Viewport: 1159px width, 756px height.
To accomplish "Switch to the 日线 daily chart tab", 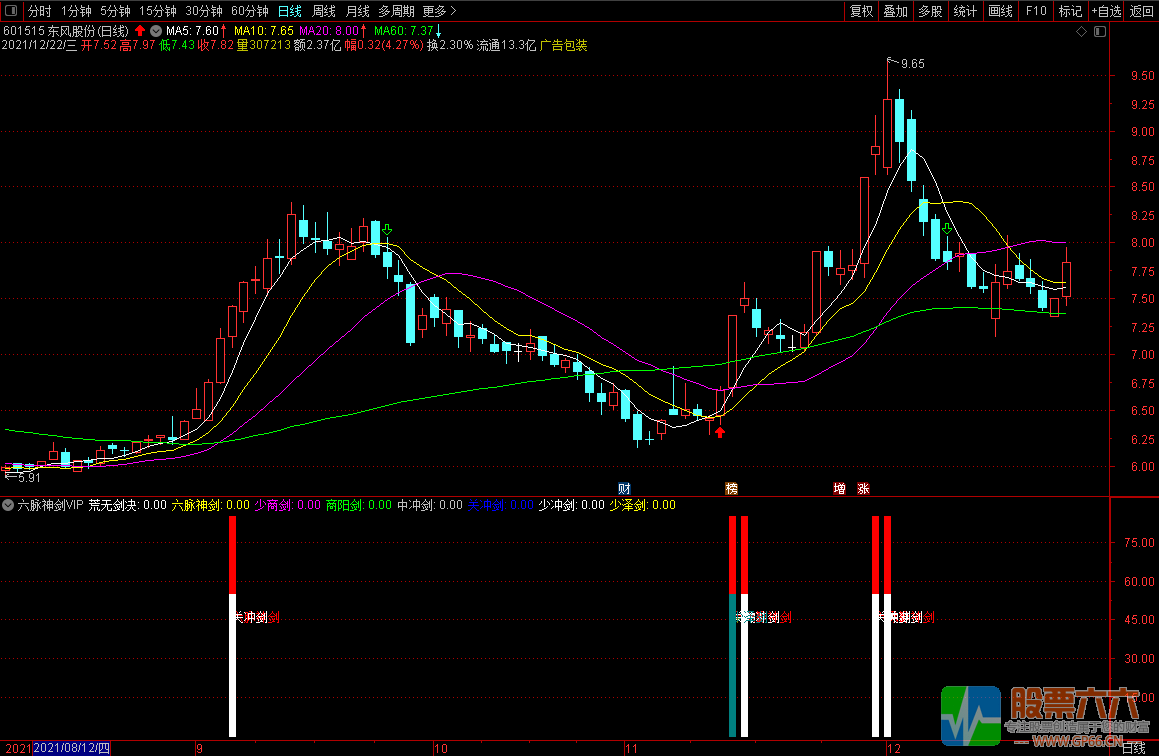I will click(290, 11).
